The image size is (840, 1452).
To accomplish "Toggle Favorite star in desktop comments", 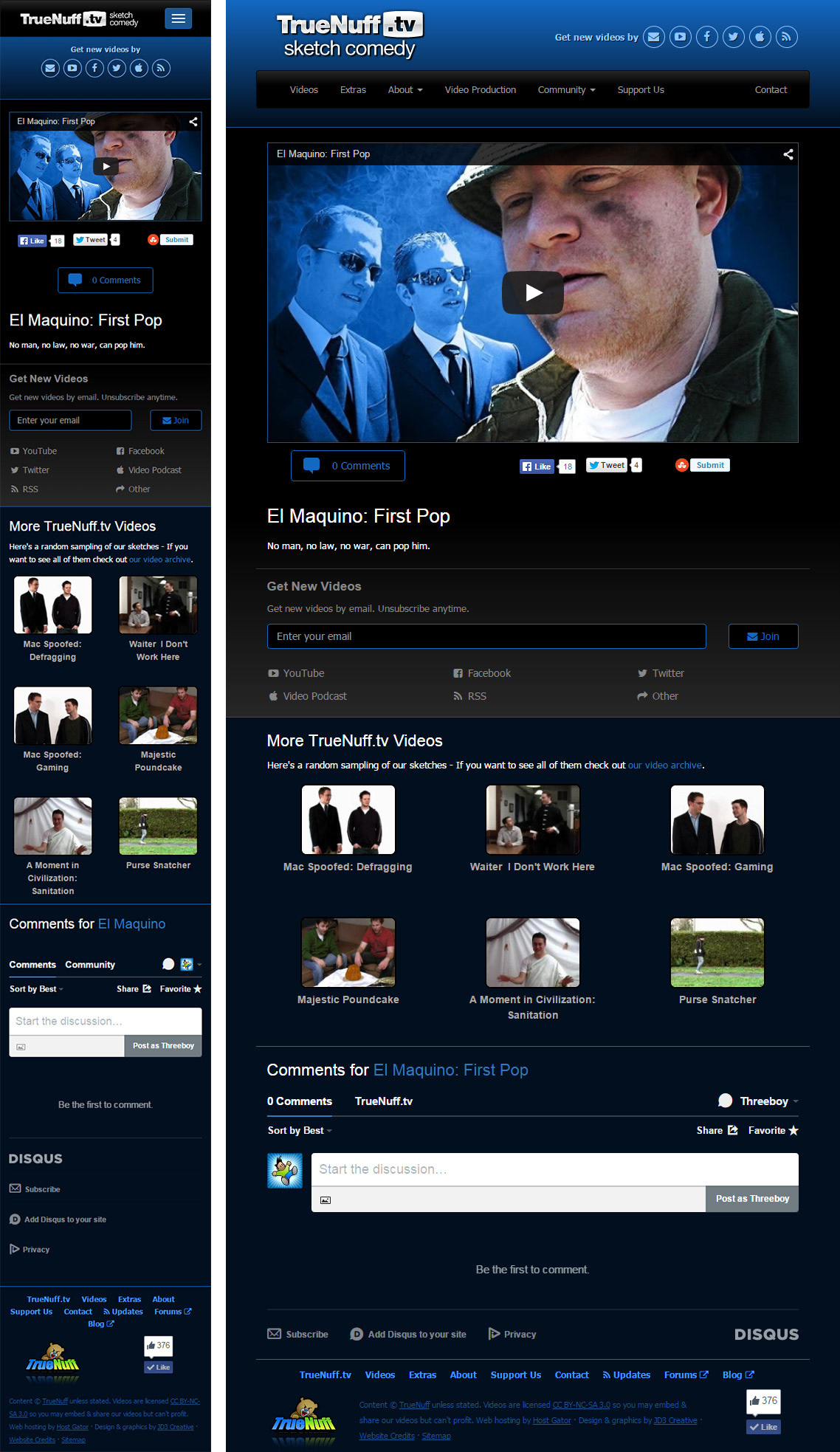I will [x=773, y=1130].
